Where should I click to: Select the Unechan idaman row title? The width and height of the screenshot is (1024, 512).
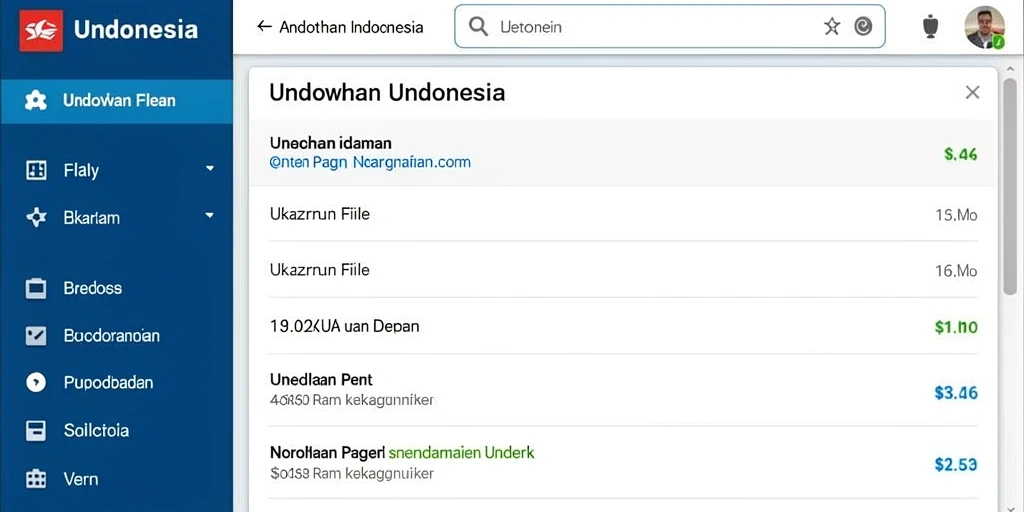330,142
